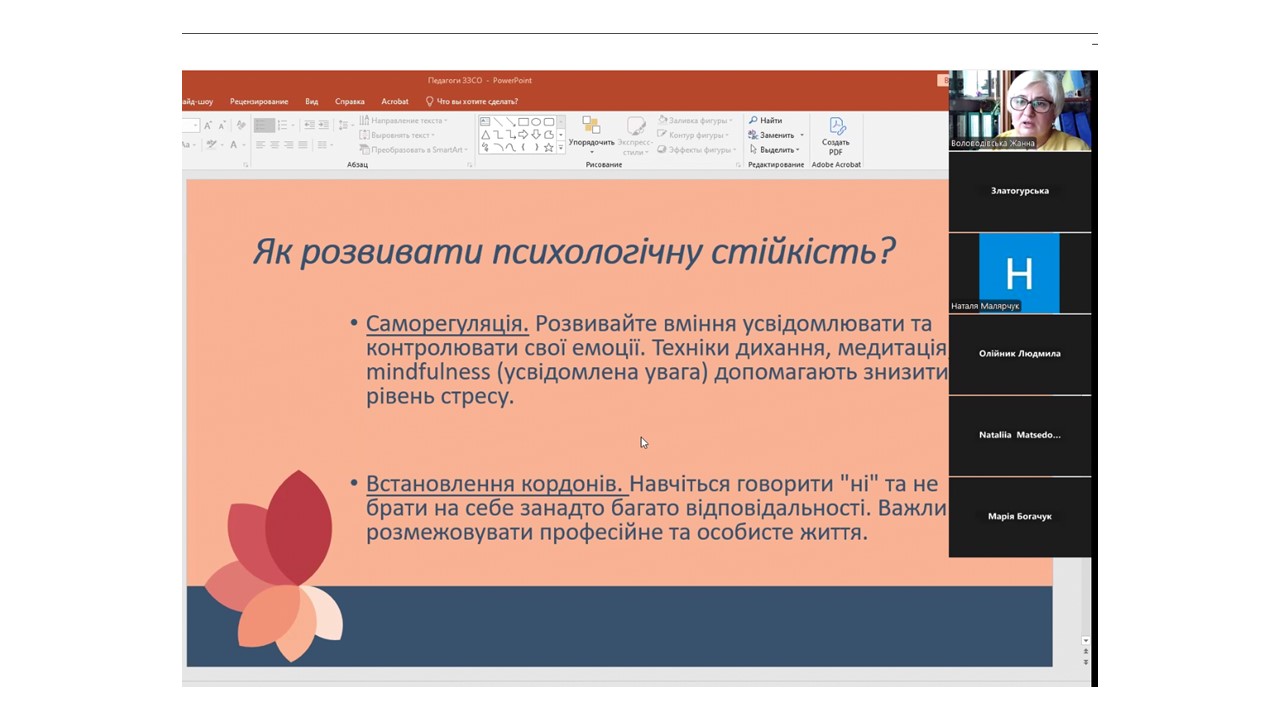Select the curve shape

tap(511, 147)
